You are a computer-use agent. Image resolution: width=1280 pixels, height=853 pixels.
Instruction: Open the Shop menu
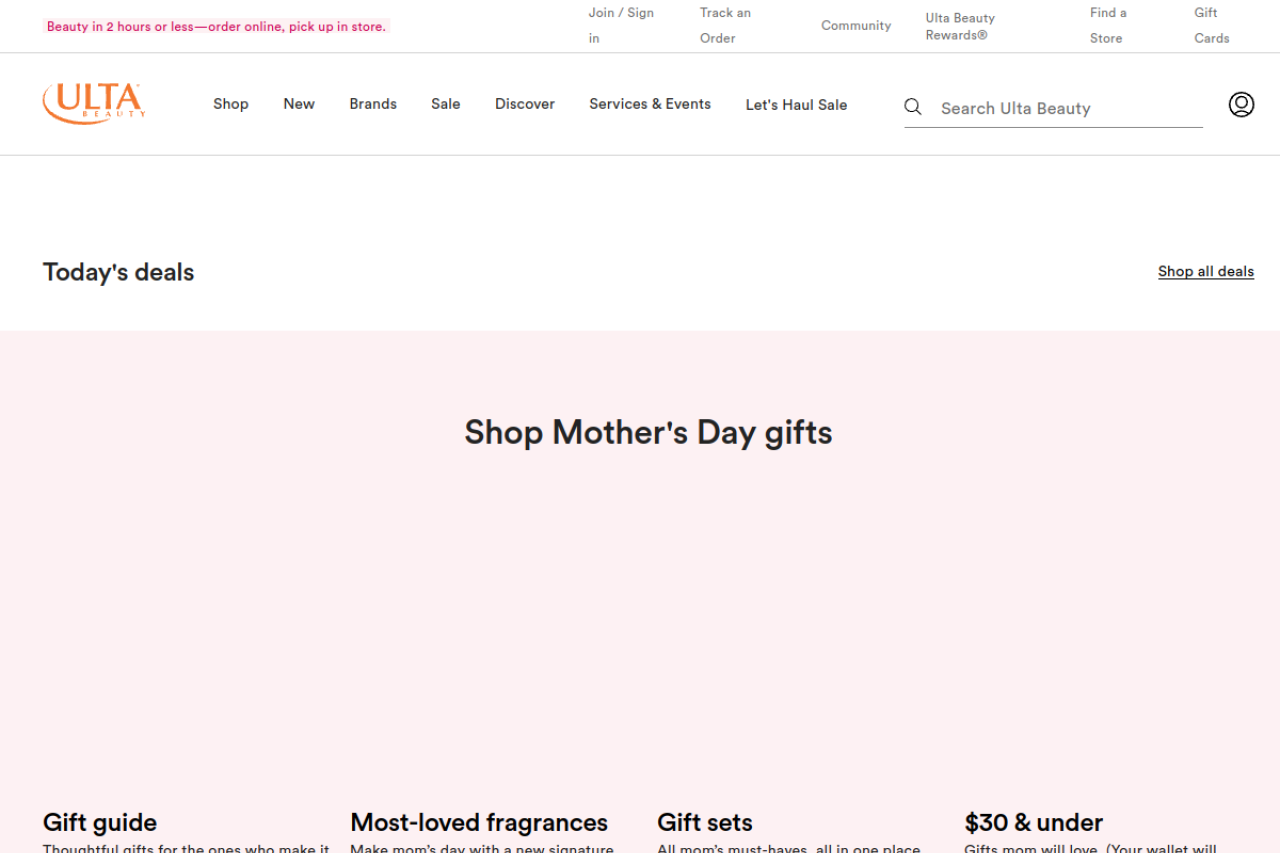(230, 104)
